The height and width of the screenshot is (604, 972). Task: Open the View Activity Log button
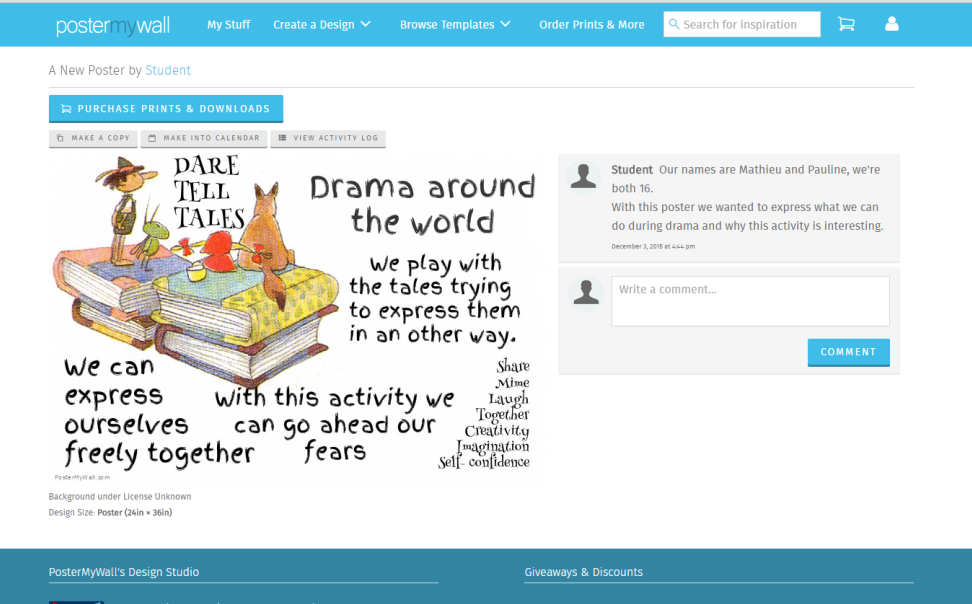(x=328, y=138)
